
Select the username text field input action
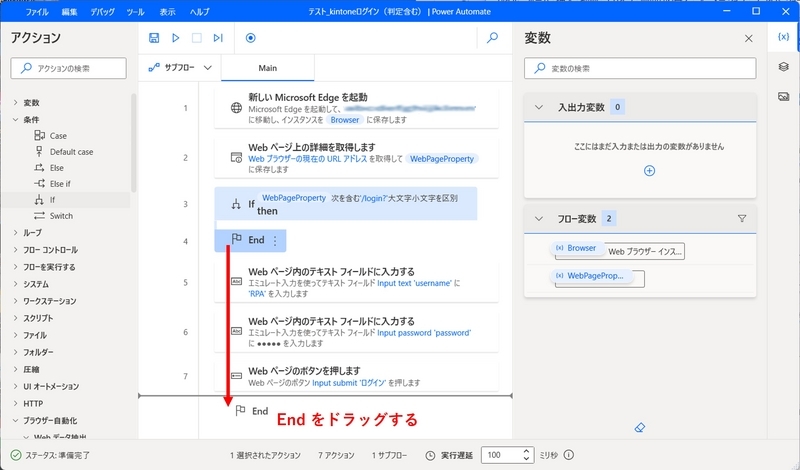356,282
